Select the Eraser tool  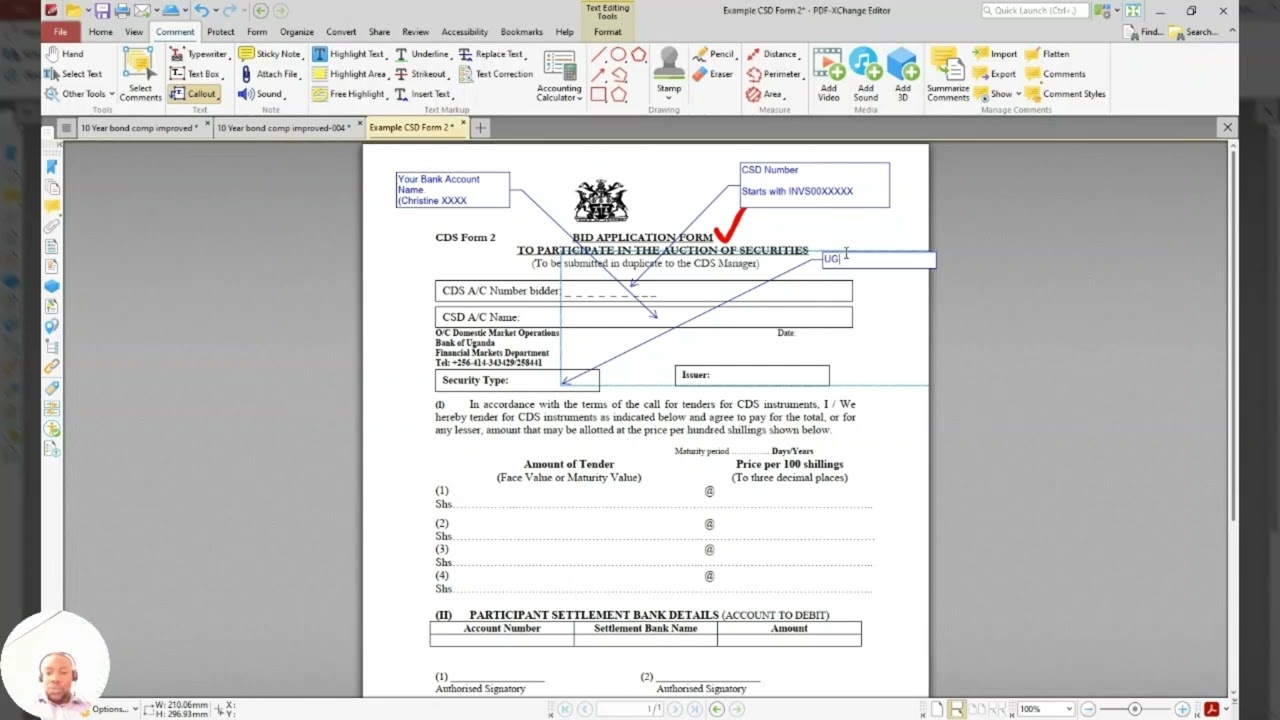(x=713, y=74)
